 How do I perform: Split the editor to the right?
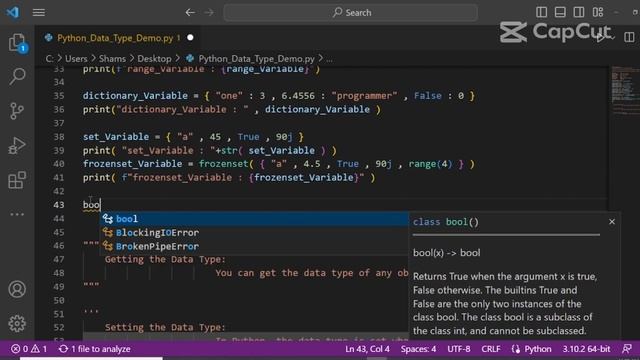click(x=629, y=37)
